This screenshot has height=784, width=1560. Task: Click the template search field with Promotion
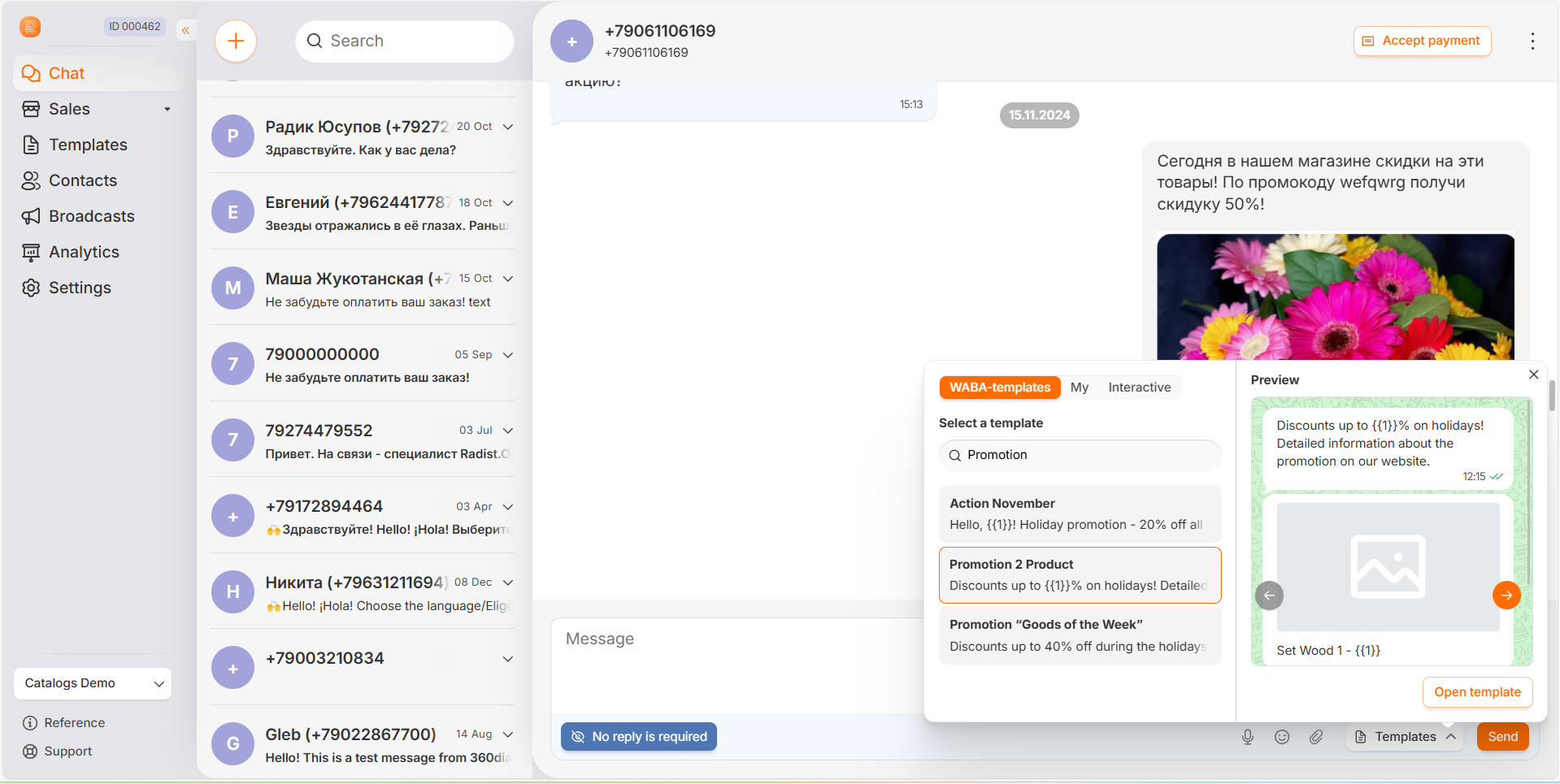tap(1079, 455)
